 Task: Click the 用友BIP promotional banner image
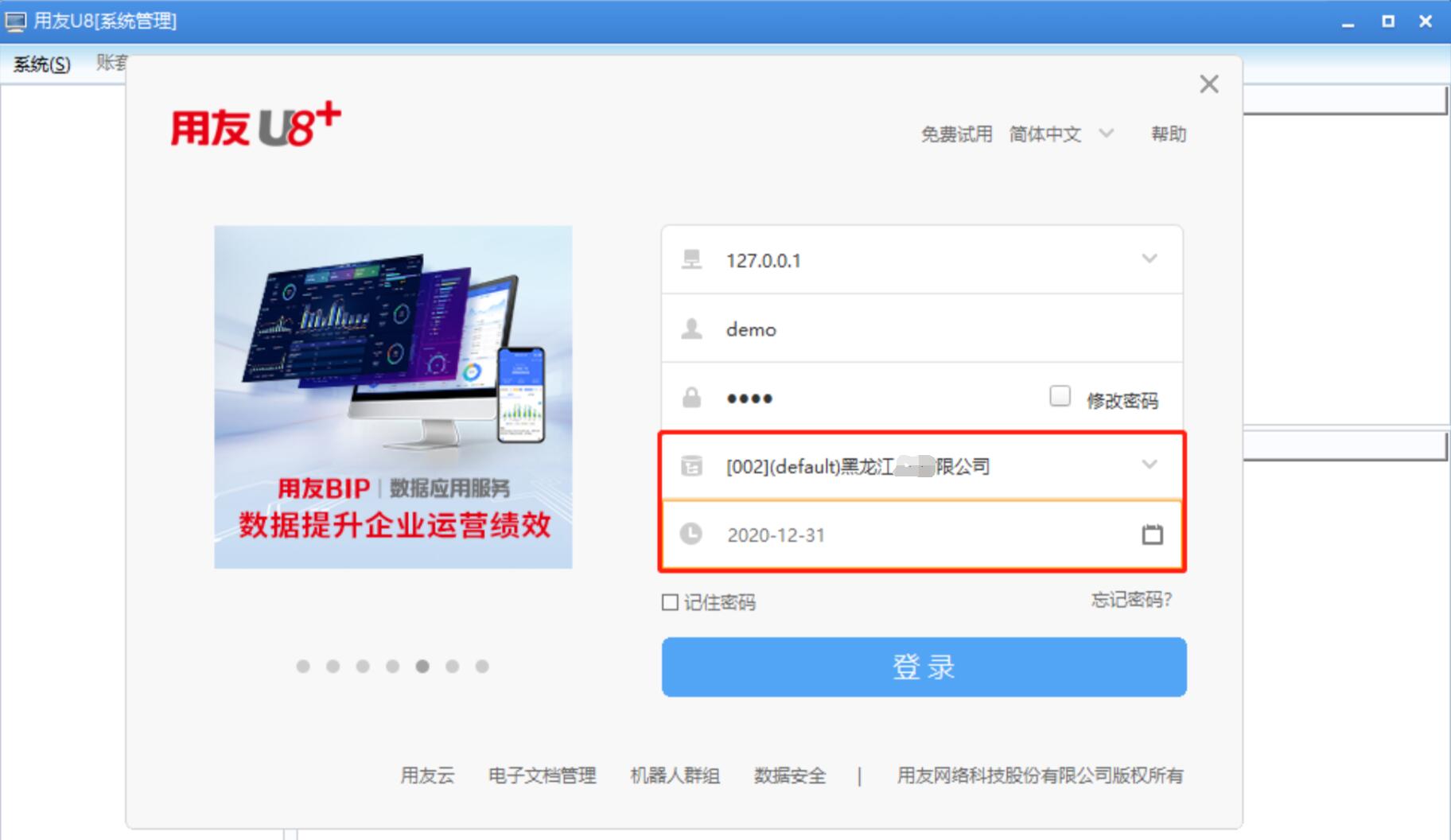(393, 397)
